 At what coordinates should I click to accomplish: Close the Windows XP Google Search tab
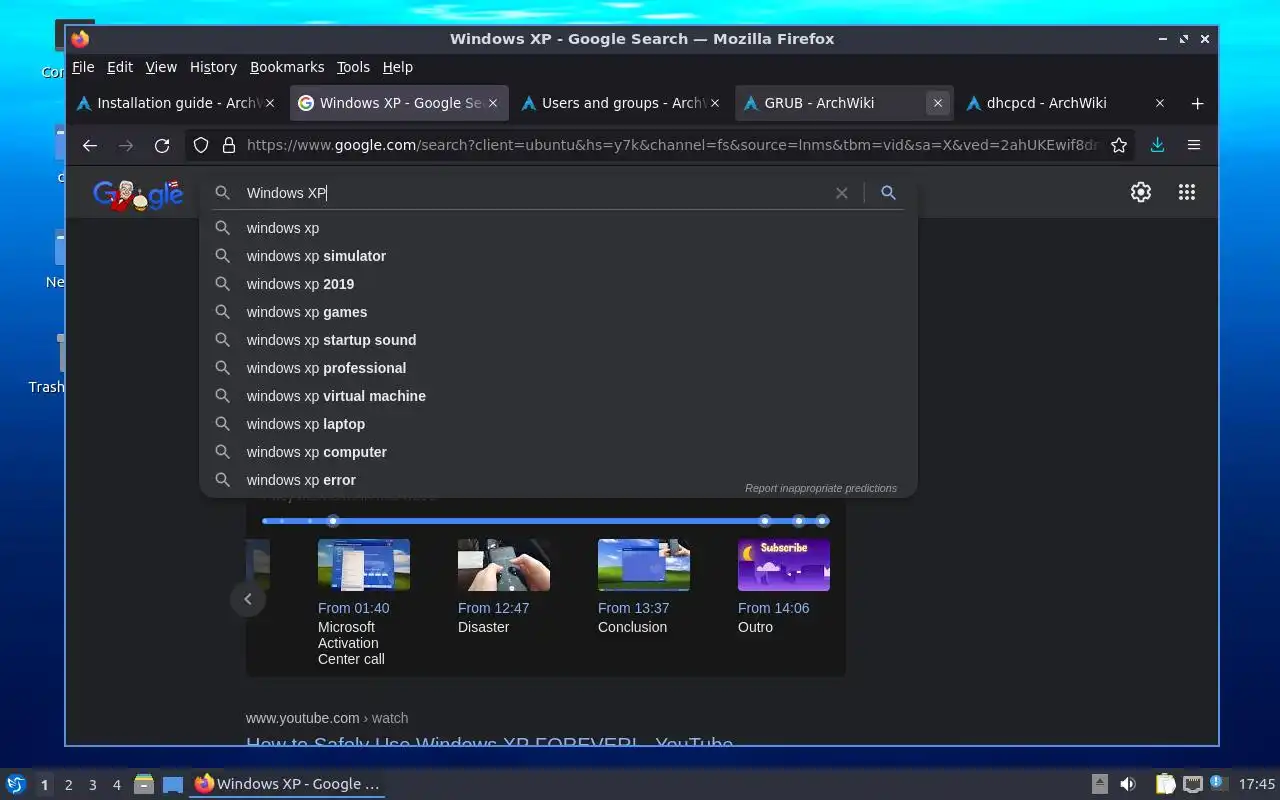pos(492,103)
